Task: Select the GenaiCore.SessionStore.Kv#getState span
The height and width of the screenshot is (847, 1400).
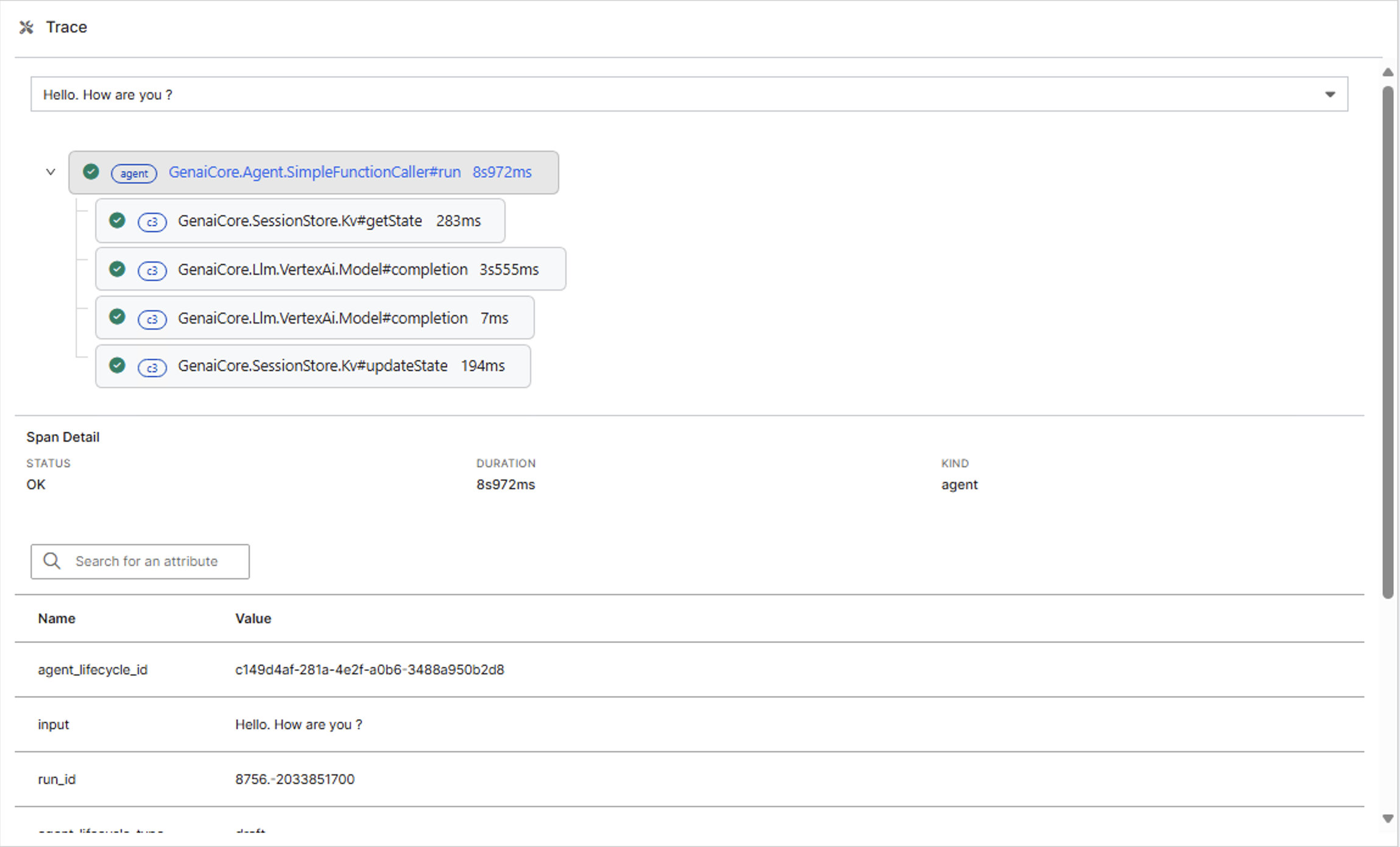Action: point(300,221)
